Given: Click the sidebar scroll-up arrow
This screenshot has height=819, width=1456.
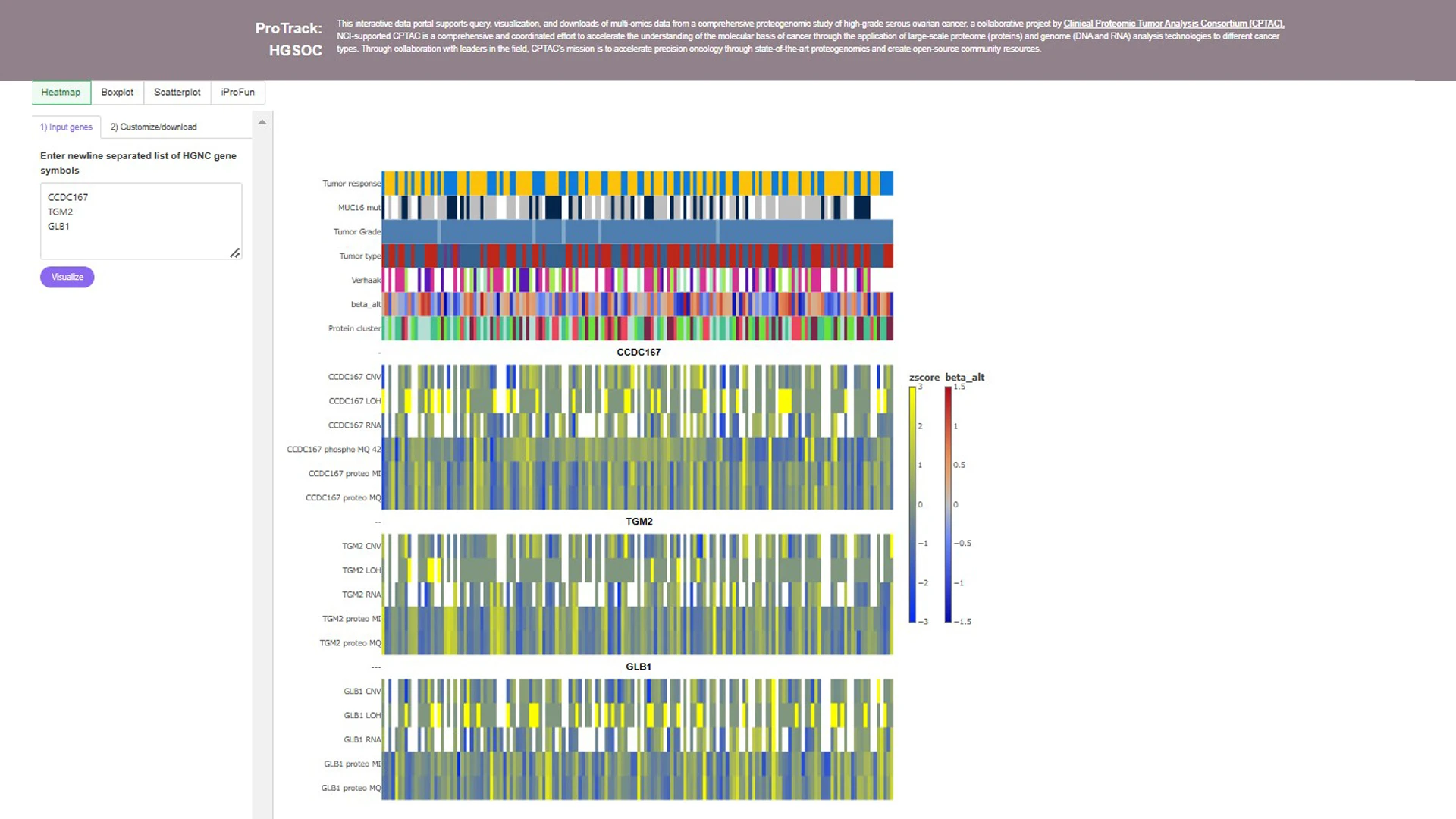Looking at the screenshot, I should pyautogui.click(x=262, y=122).
